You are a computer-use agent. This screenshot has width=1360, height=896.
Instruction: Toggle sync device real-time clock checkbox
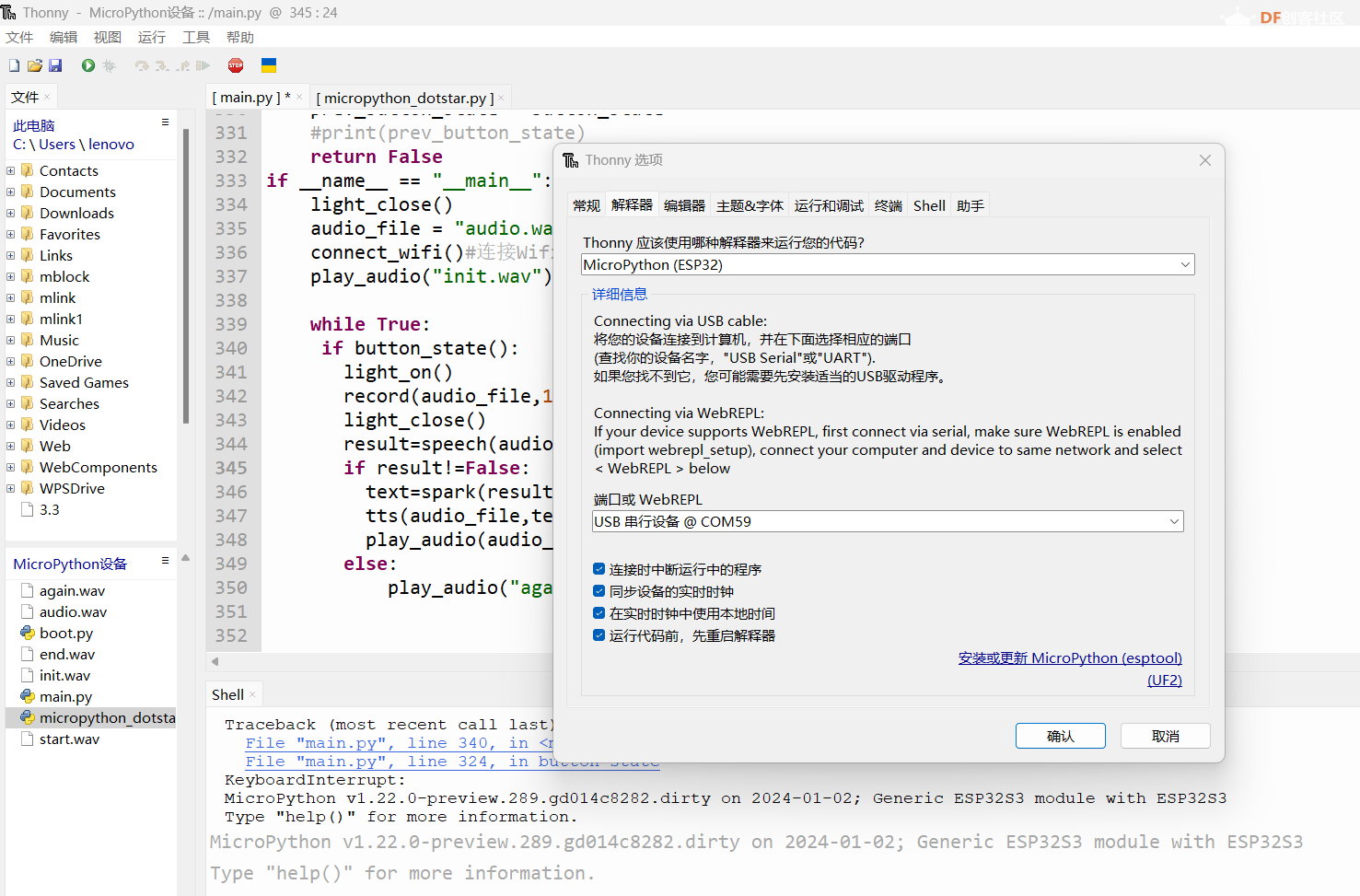[x=599, y=591]
